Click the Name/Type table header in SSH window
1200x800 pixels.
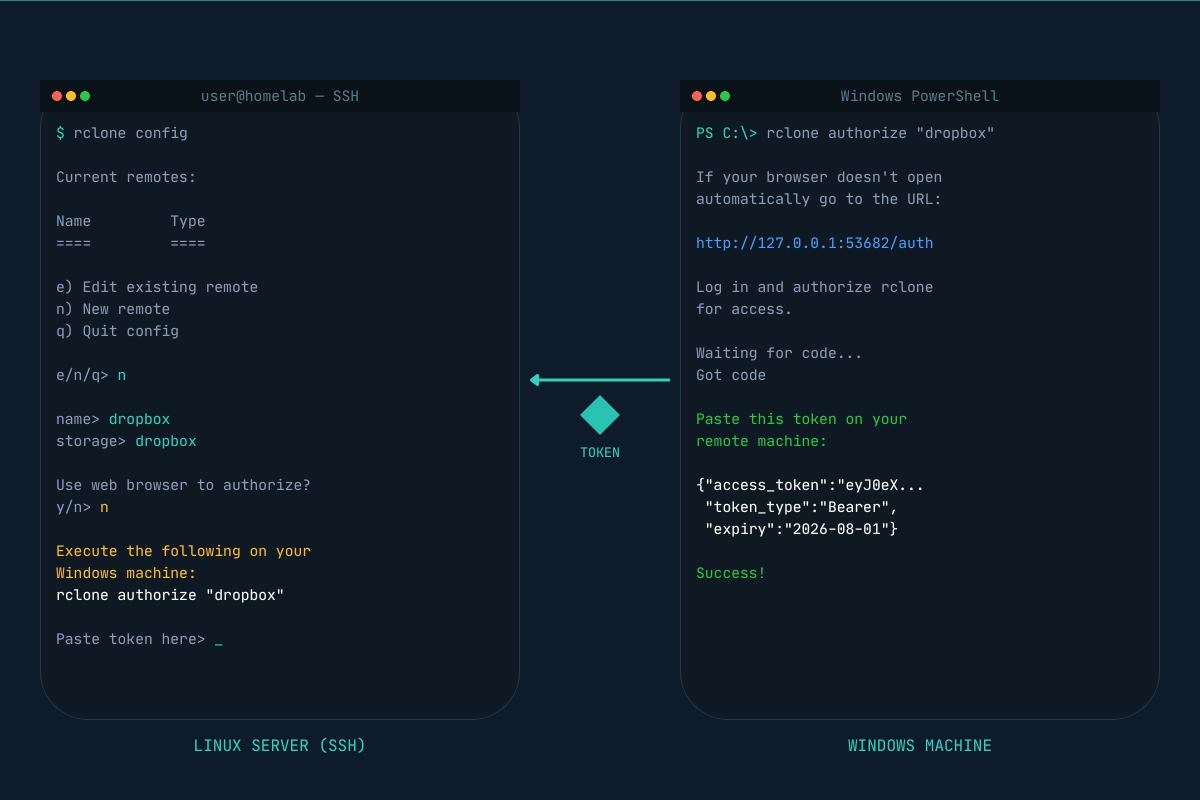tap(130, 221)
